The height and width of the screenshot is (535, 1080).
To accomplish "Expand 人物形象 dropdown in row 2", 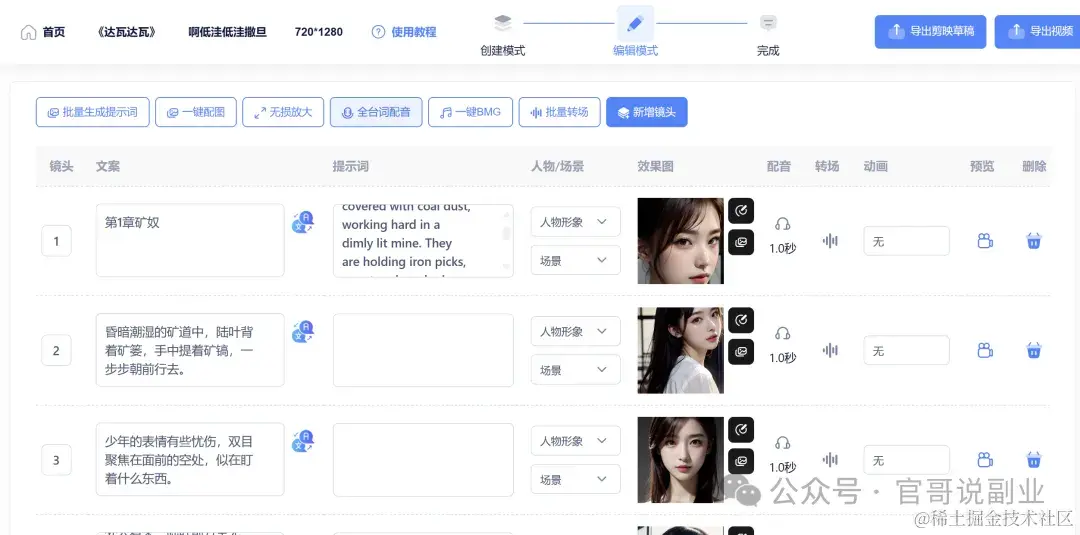I will coord(575,331).
